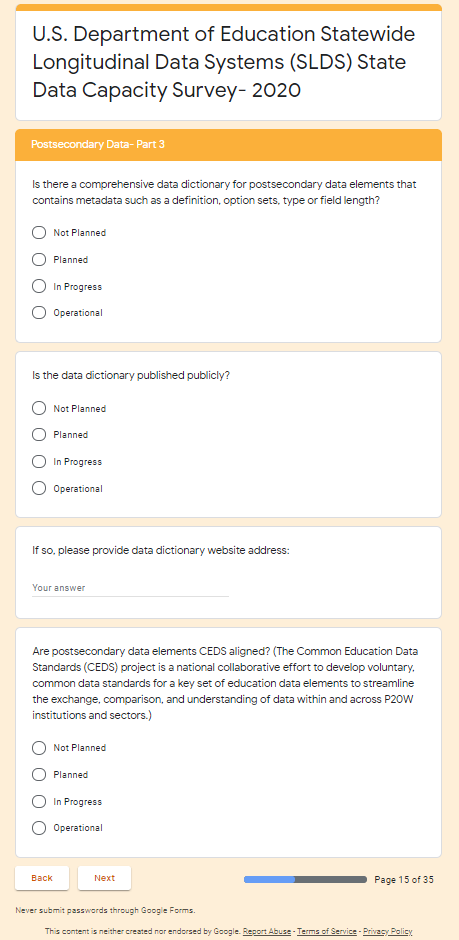Open the Privacy Policy link

(388, 931)
